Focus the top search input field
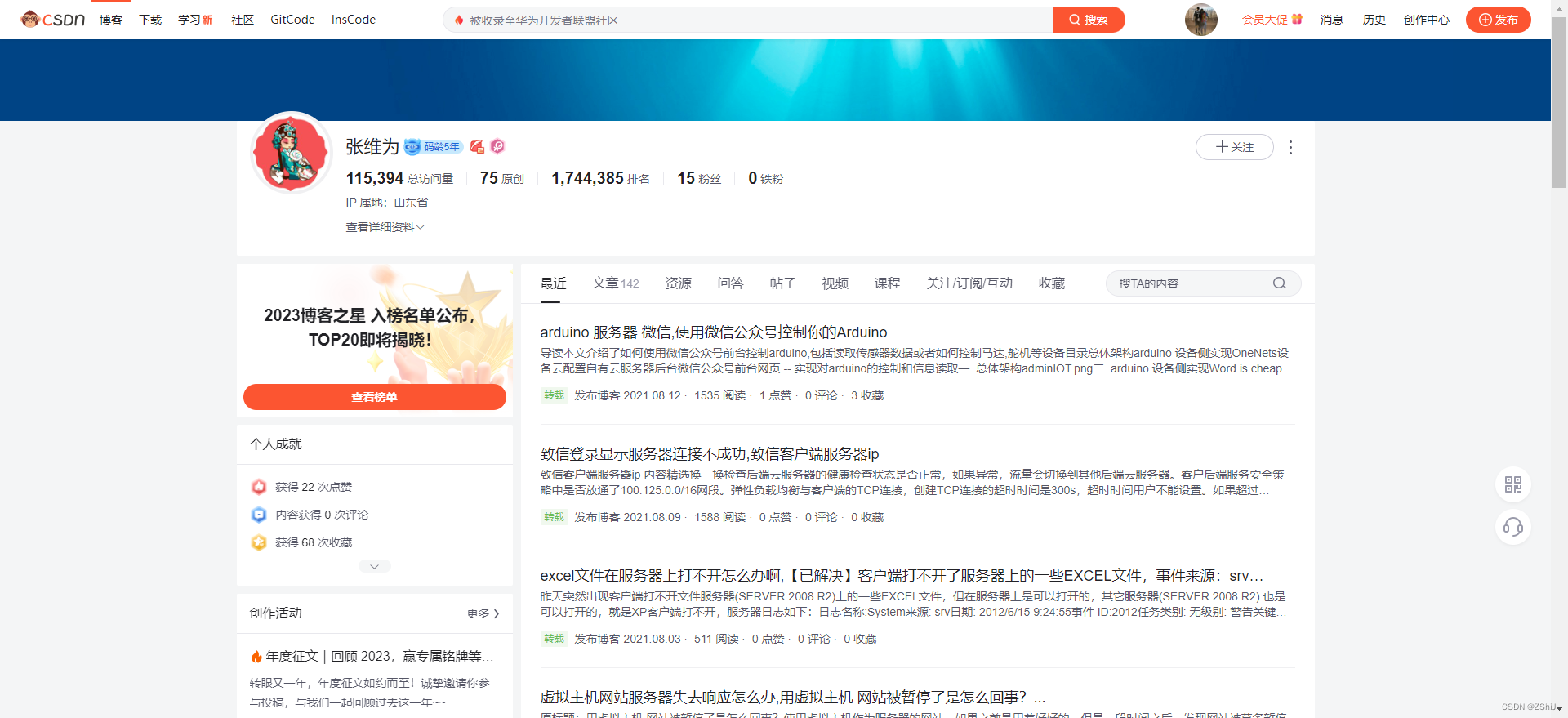This screenshot has height=718, width=1568. (748, 20)
